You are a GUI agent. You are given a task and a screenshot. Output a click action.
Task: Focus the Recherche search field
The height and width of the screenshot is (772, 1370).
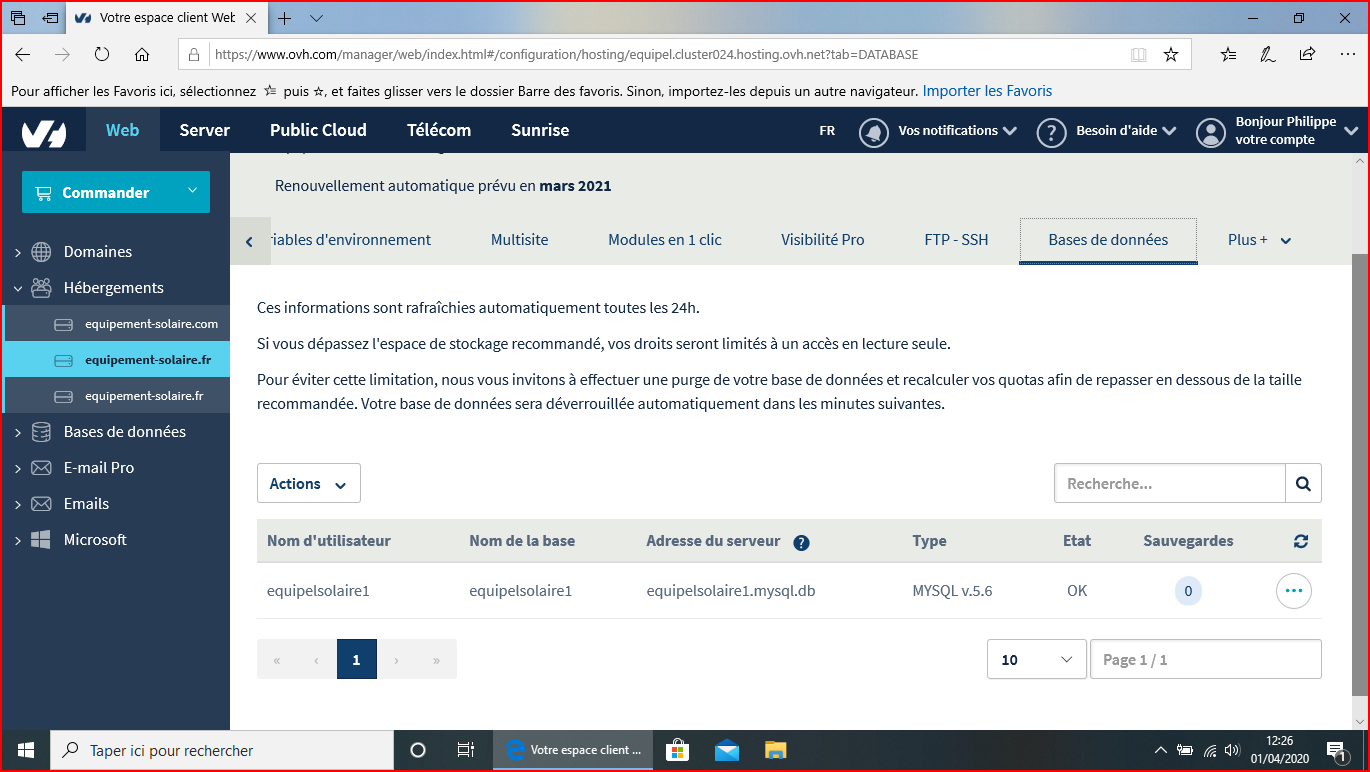1170,483
